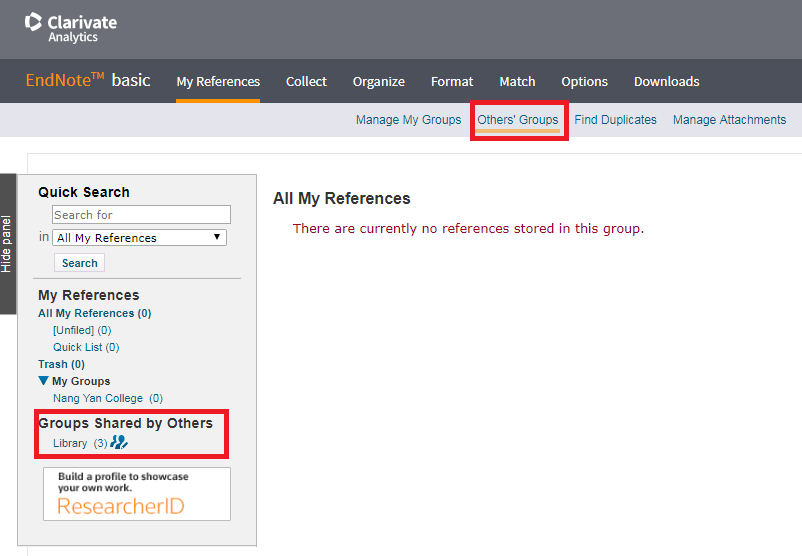The width and height of the screenshot is (802, 556).
Task: Click the Search button in Quick Search
Action: pyautogui.click(x=79, y=263)
